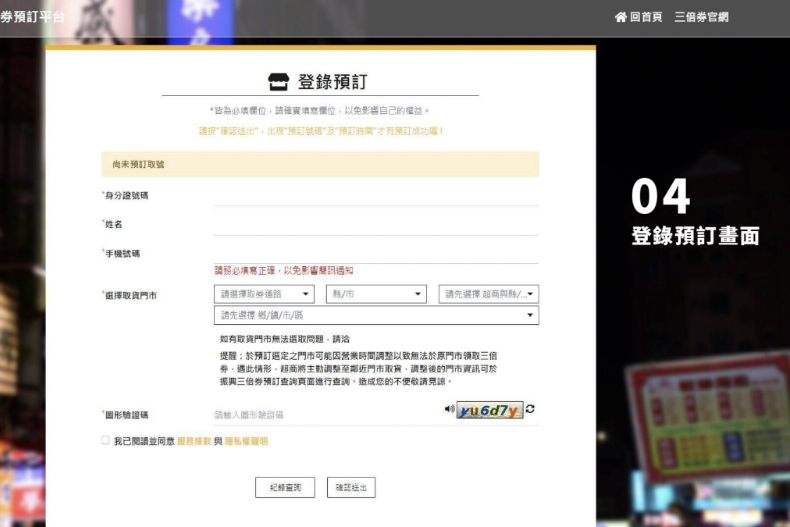The width and height of the screenshot is (790, 527).
Task: Open the 縣/市 dropdown
Action: 376,294
